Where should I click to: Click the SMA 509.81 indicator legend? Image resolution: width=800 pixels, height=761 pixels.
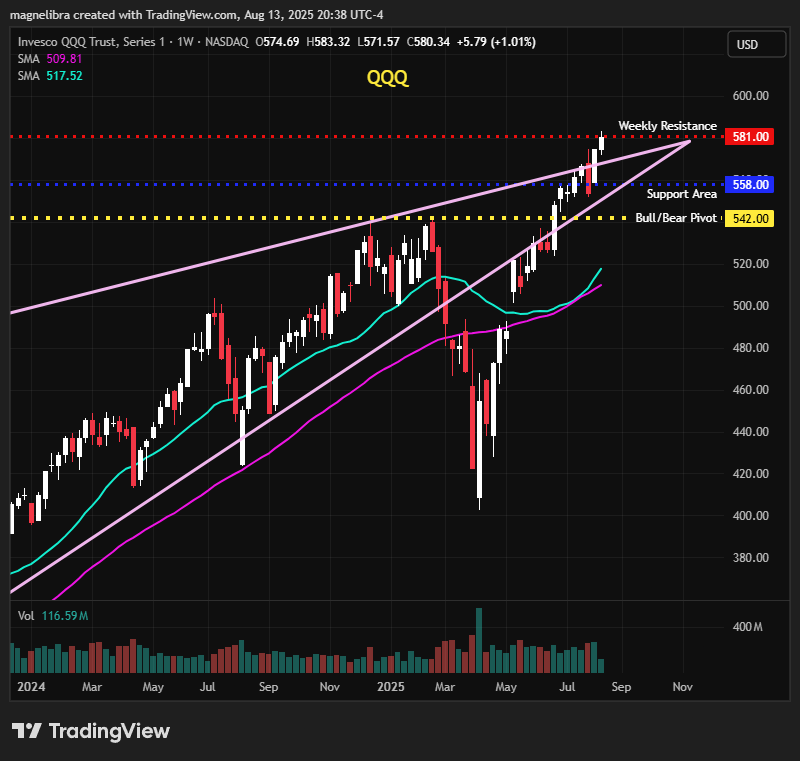pyautogui.click(x=50, y=59)
